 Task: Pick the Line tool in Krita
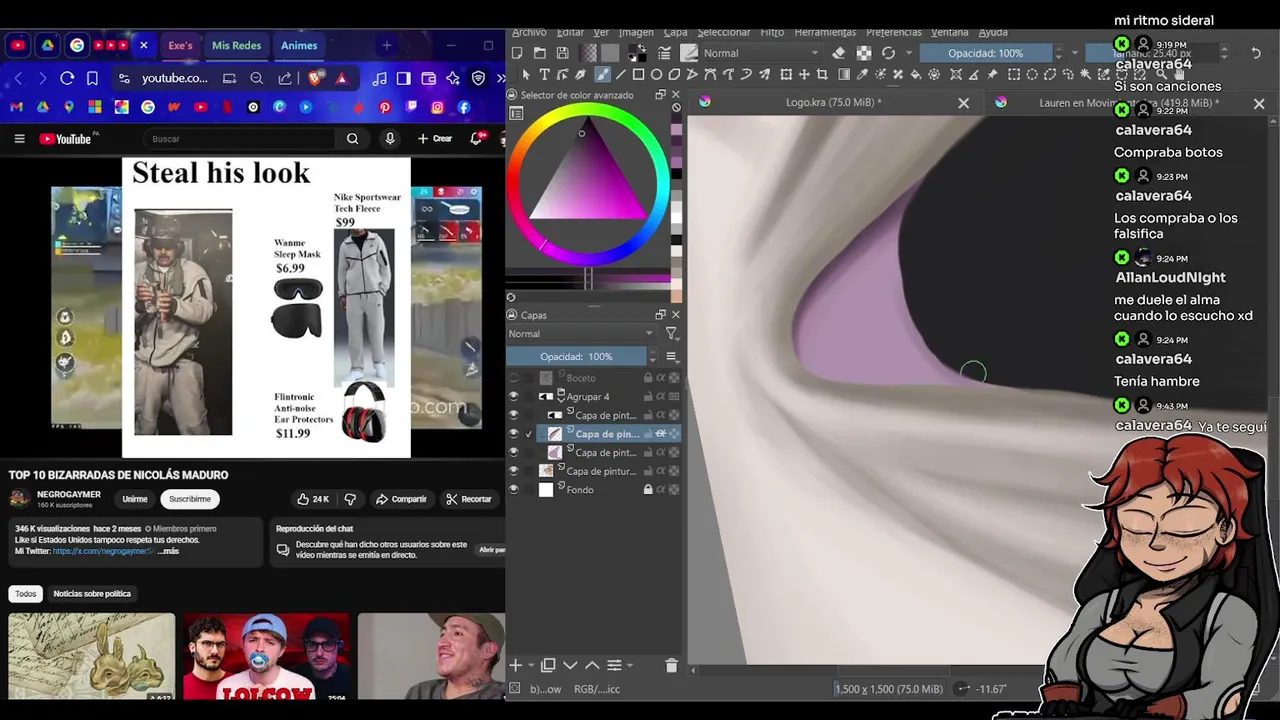click(620, 74)
